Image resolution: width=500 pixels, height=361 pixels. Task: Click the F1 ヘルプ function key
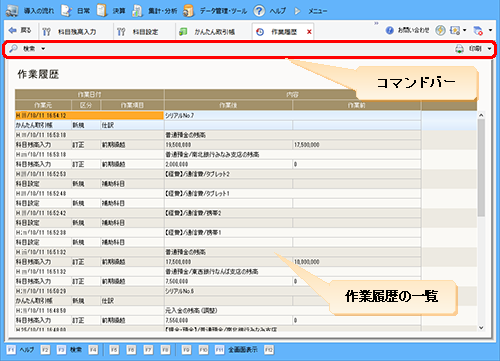coord(20,350)
